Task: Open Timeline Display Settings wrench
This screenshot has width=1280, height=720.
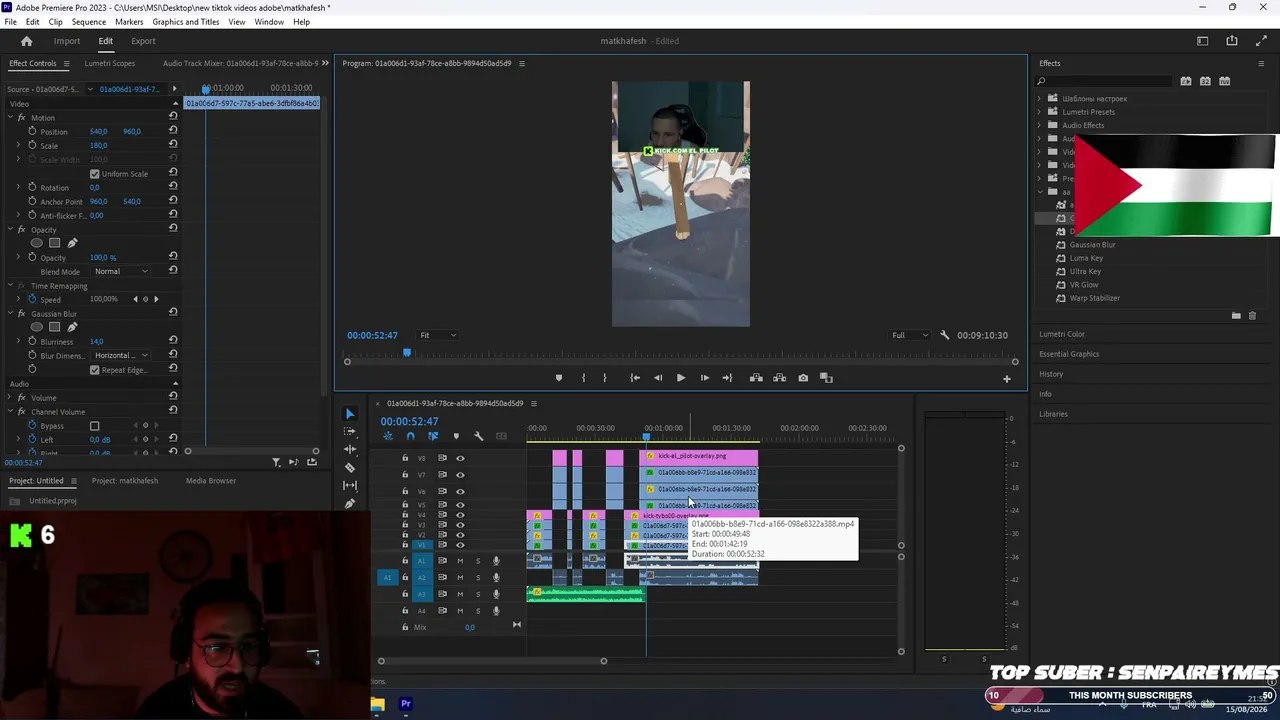Action: click(x=479, y=436)
